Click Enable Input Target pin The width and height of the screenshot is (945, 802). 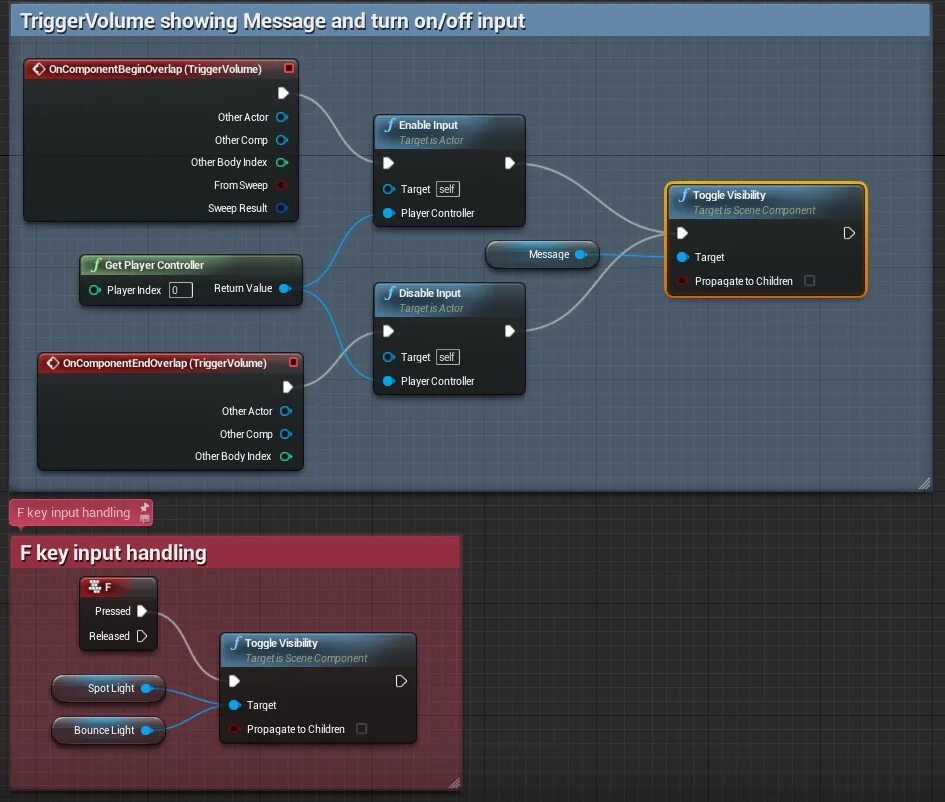coord(389,189)
